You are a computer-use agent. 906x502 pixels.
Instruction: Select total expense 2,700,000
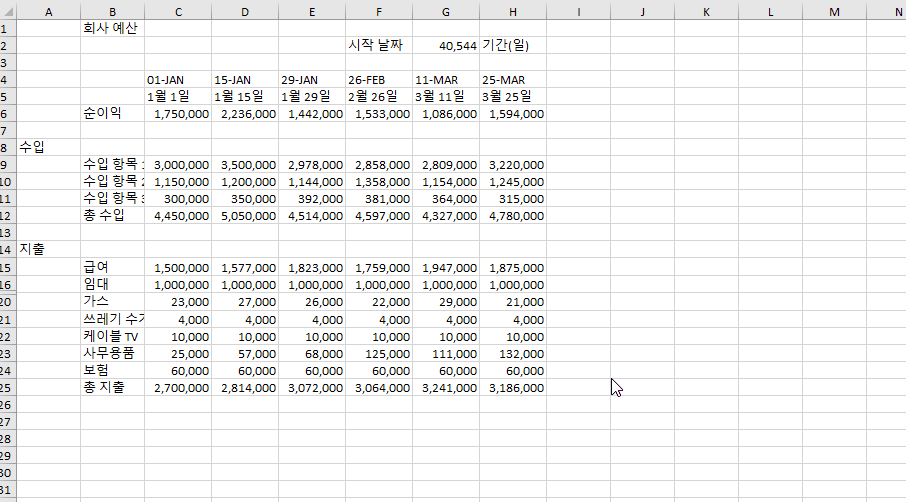(178, 388)
